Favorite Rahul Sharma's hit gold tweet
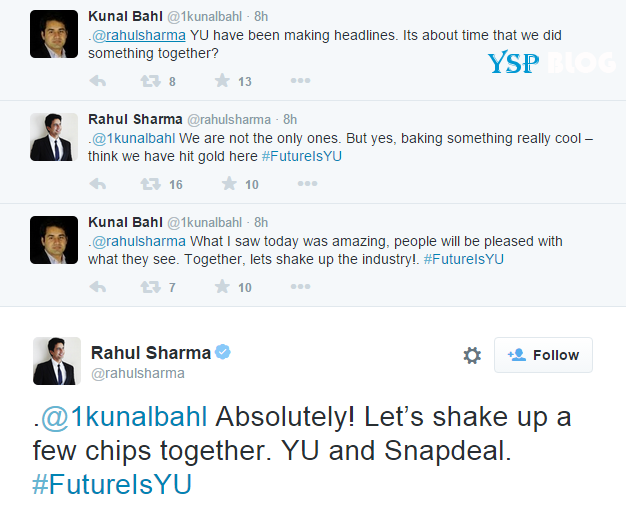The width and height of the screenshot is (626, 507). [228, 184]
